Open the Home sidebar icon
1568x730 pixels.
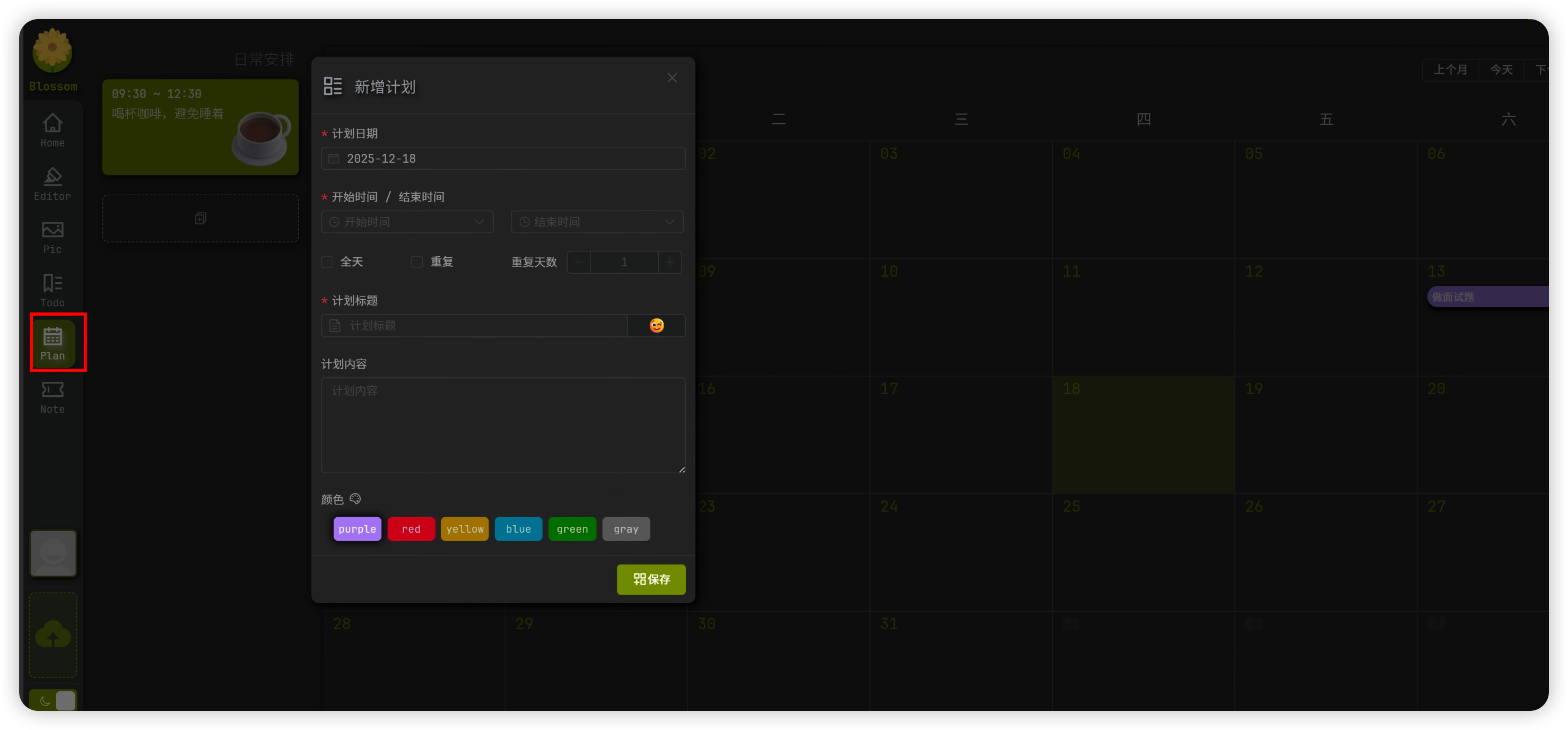(x=53, y=131)
